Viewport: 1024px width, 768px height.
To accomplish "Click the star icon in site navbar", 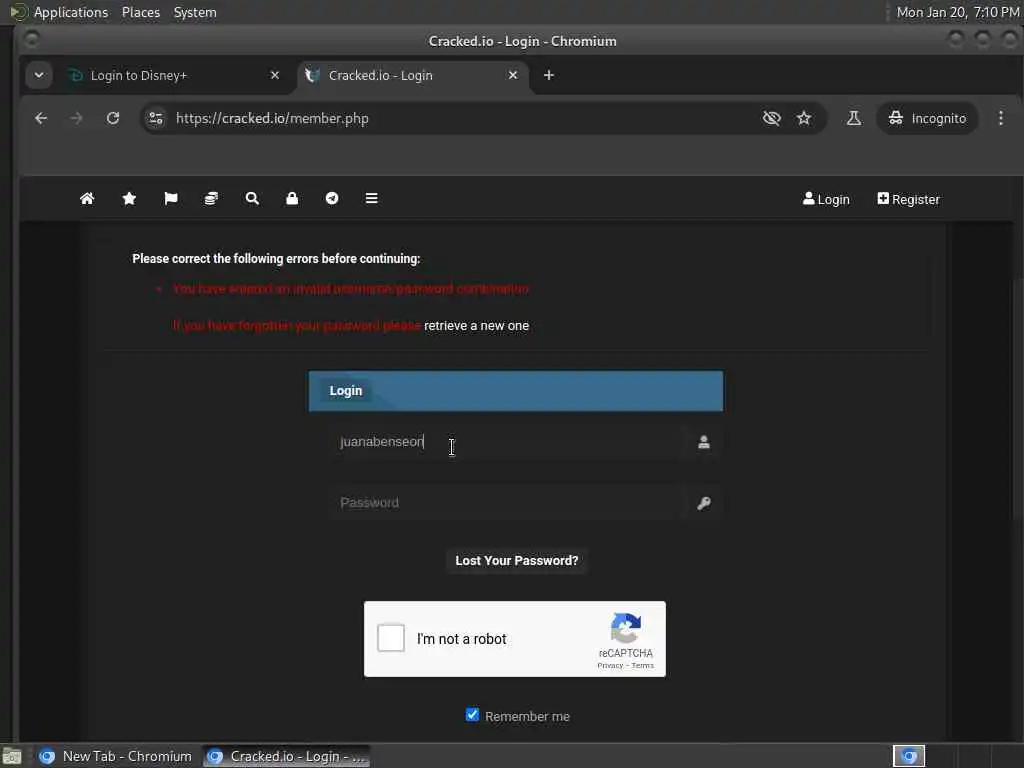I will (129, 199).
